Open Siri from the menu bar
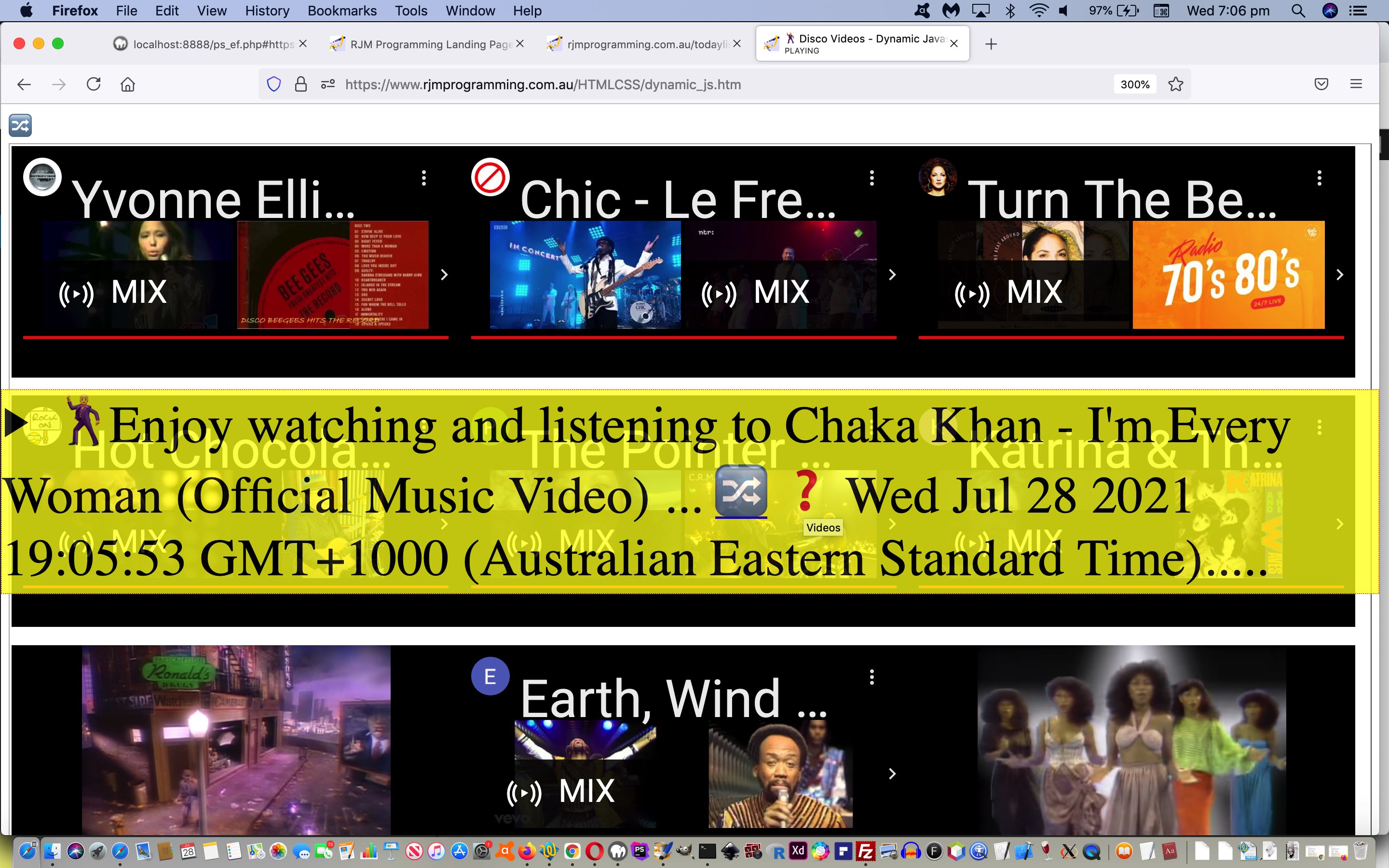This screenshot has height=868, width=1389. pyautogui.click(x=1330, y=11)
